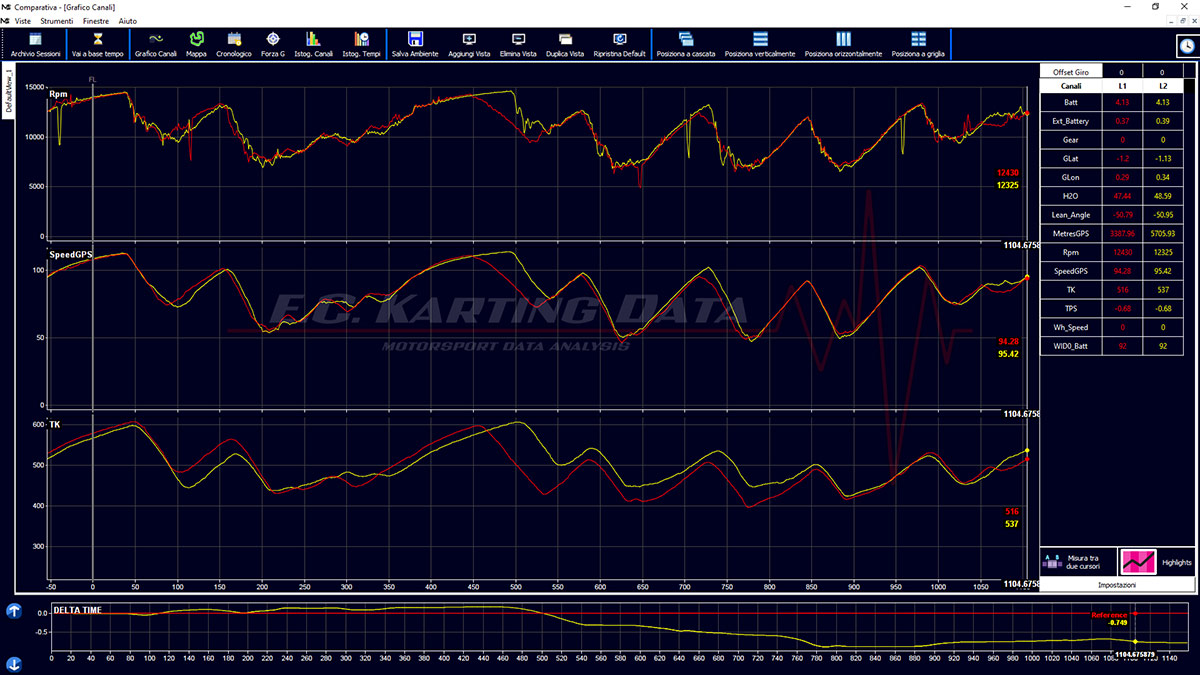The image size is (1200, 675).
Task: Select the Rpm row in channel table
Action: [1071, 252]
